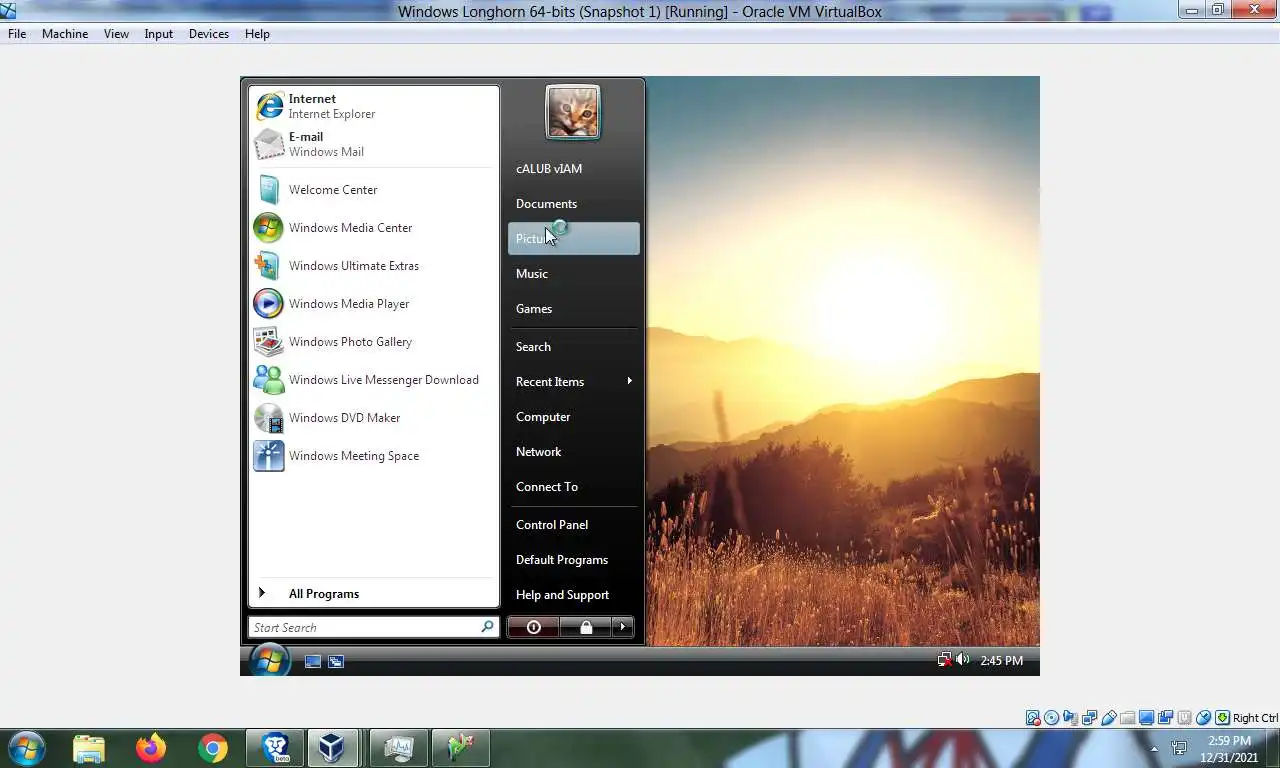
Task: Click the cat user account picture
Action: click(x=573, y=112)
